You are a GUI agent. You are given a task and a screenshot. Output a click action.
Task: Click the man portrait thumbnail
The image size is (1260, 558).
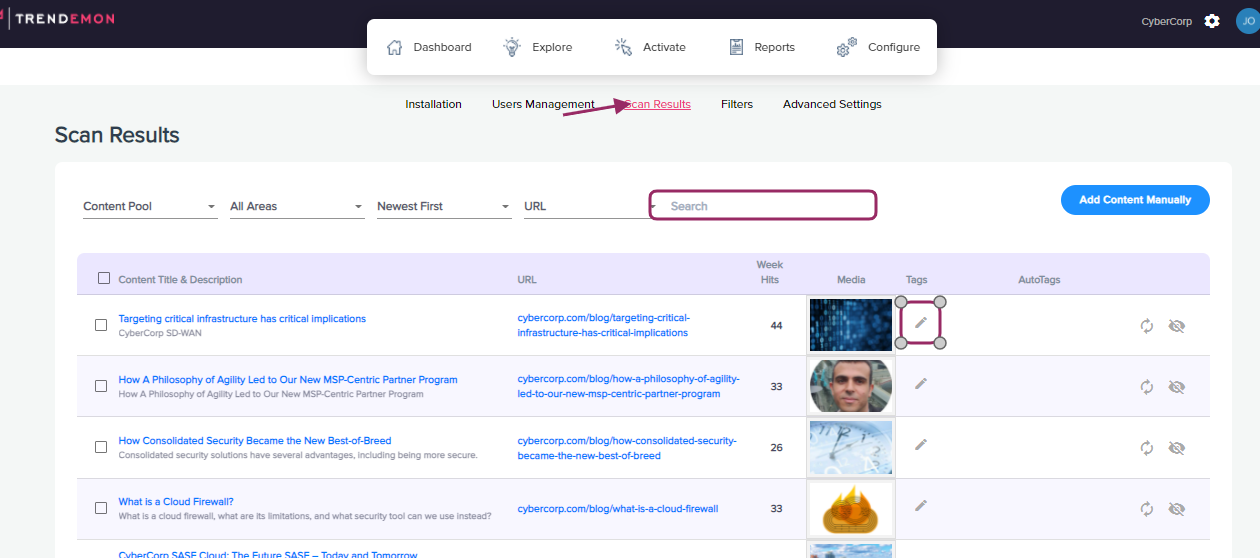(x=851, y=385)
